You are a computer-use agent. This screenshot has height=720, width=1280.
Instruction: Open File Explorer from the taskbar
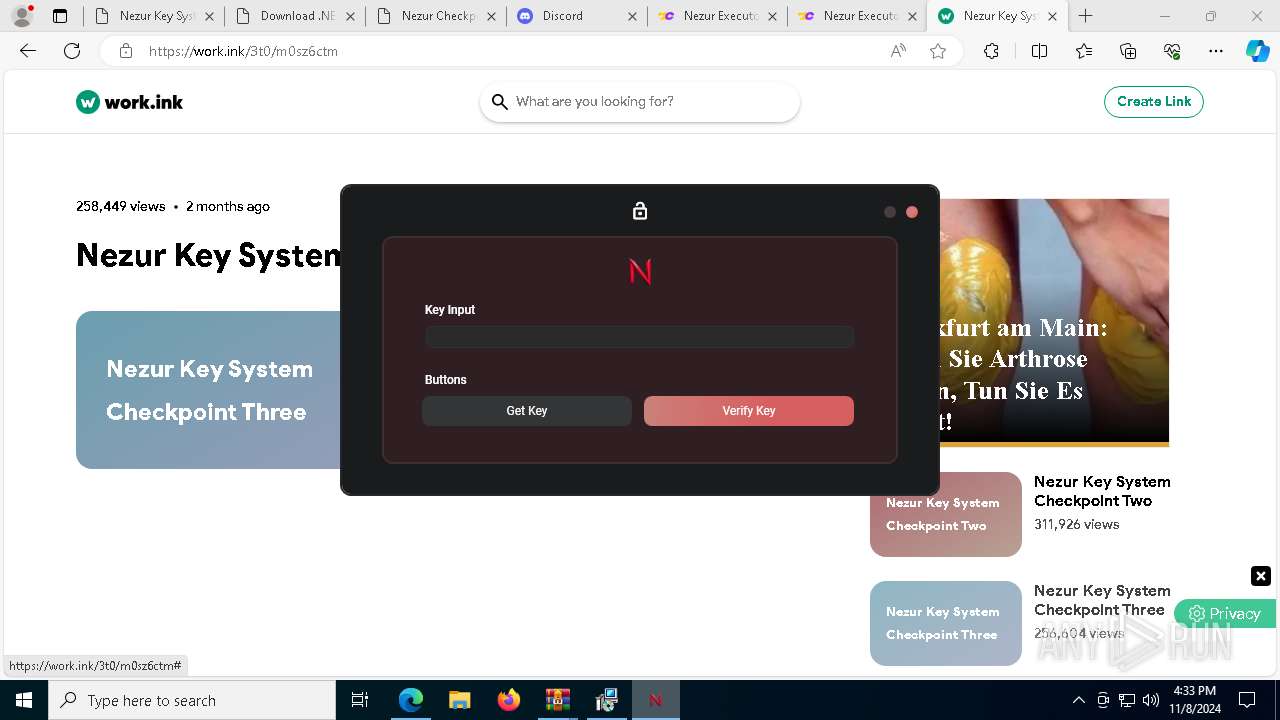pyautogui.click(x=459, y=700)
